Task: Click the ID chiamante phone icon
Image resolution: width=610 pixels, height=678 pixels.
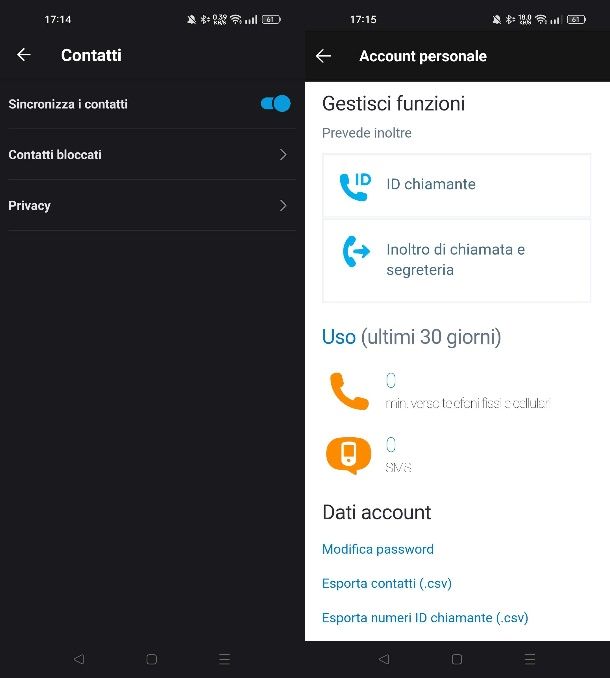Action: click(355, 185)
